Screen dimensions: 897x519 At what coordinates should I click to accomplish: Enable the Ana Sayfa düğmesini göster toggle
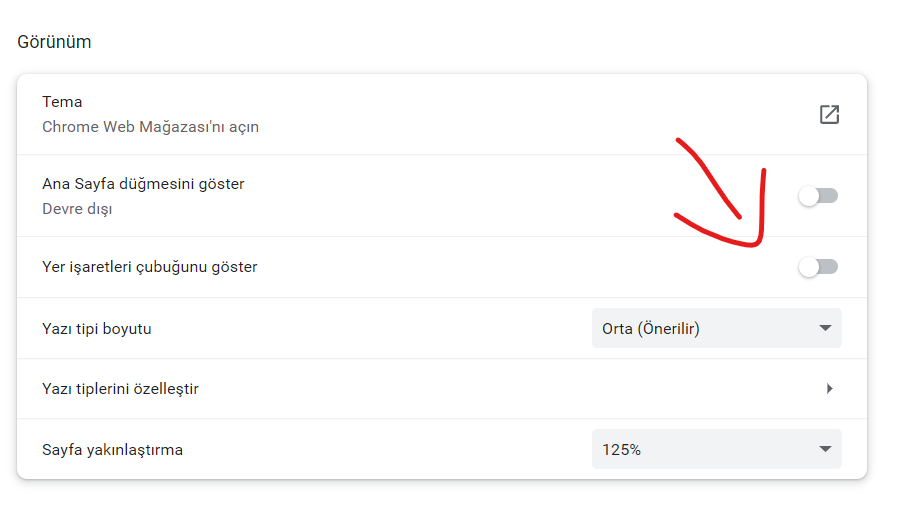tap(818, 196)
